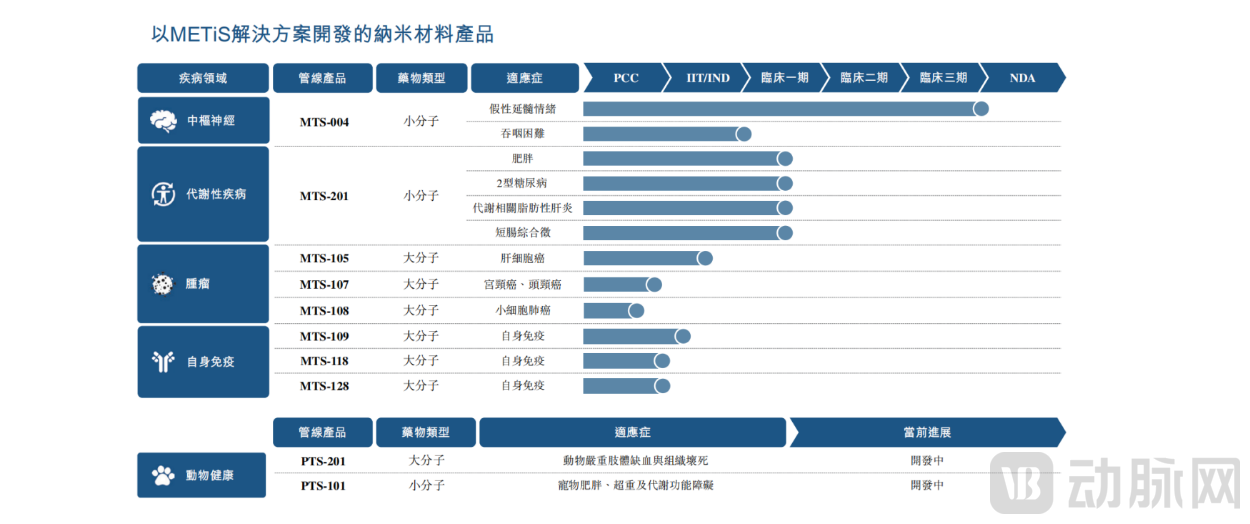
Task: Click the progress bar for 肝細胞癌
Action: 648,258
